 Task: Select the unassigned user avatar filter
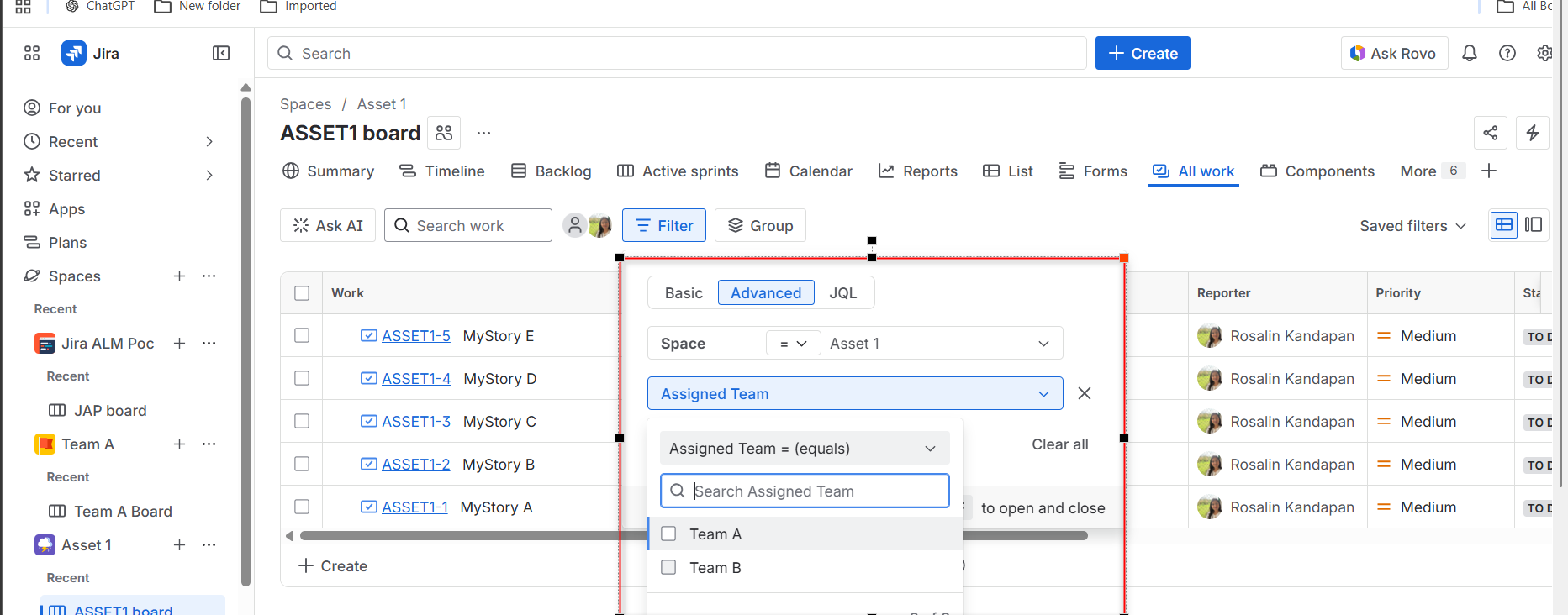click(x=574, y=225)
